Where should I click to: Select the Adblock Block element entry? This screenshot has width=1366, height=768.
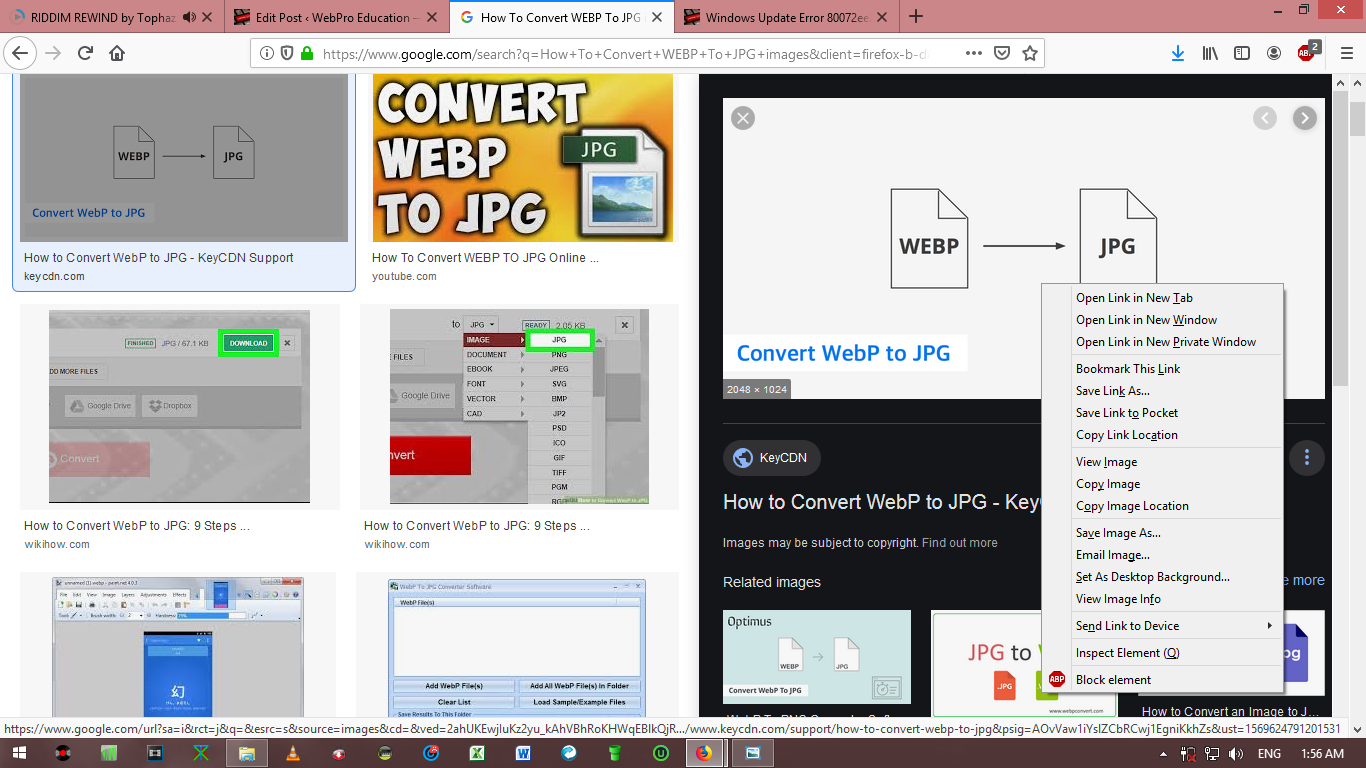[x=1162, y=680]
